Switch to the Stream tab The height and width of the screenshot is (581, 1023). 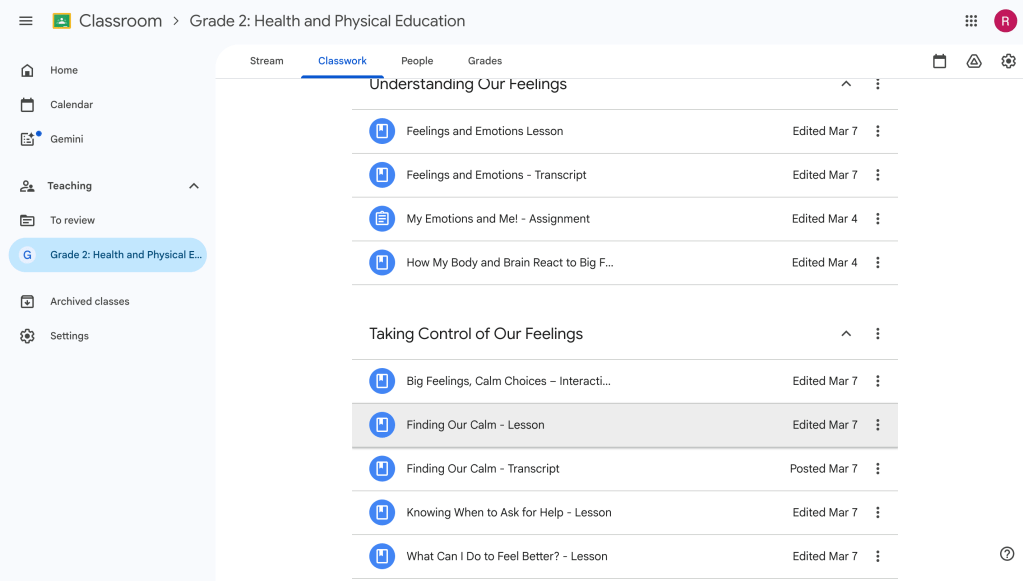267,61
